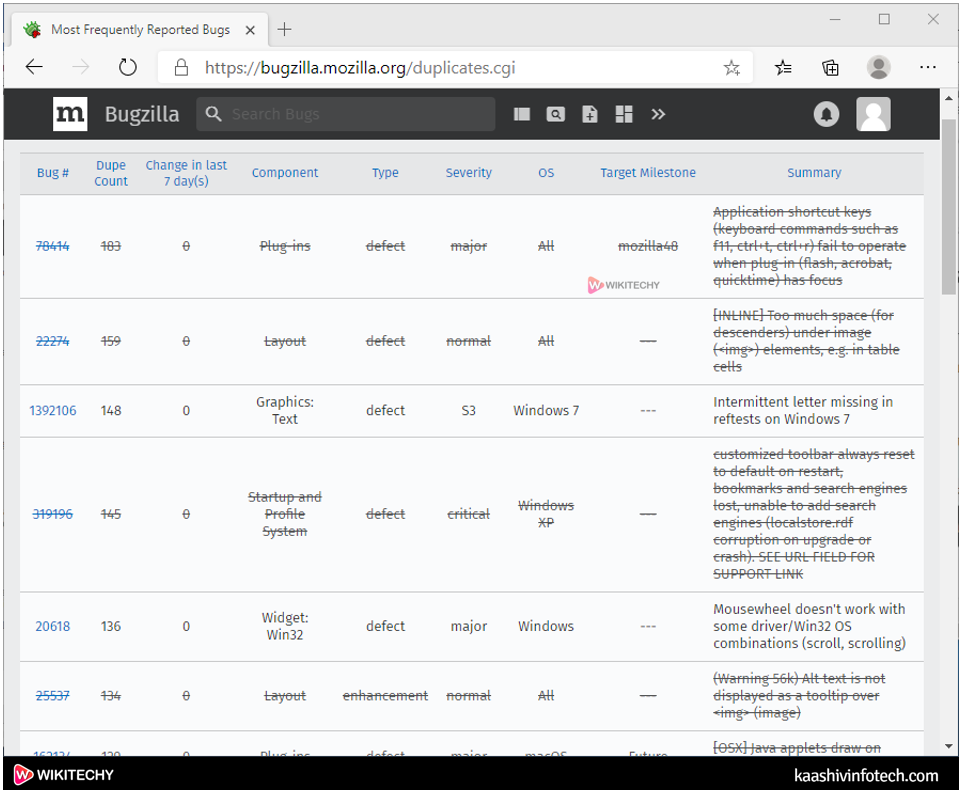
Task: Open bug 20618 link
Action: pyautogui.click(x=52, y=627)
